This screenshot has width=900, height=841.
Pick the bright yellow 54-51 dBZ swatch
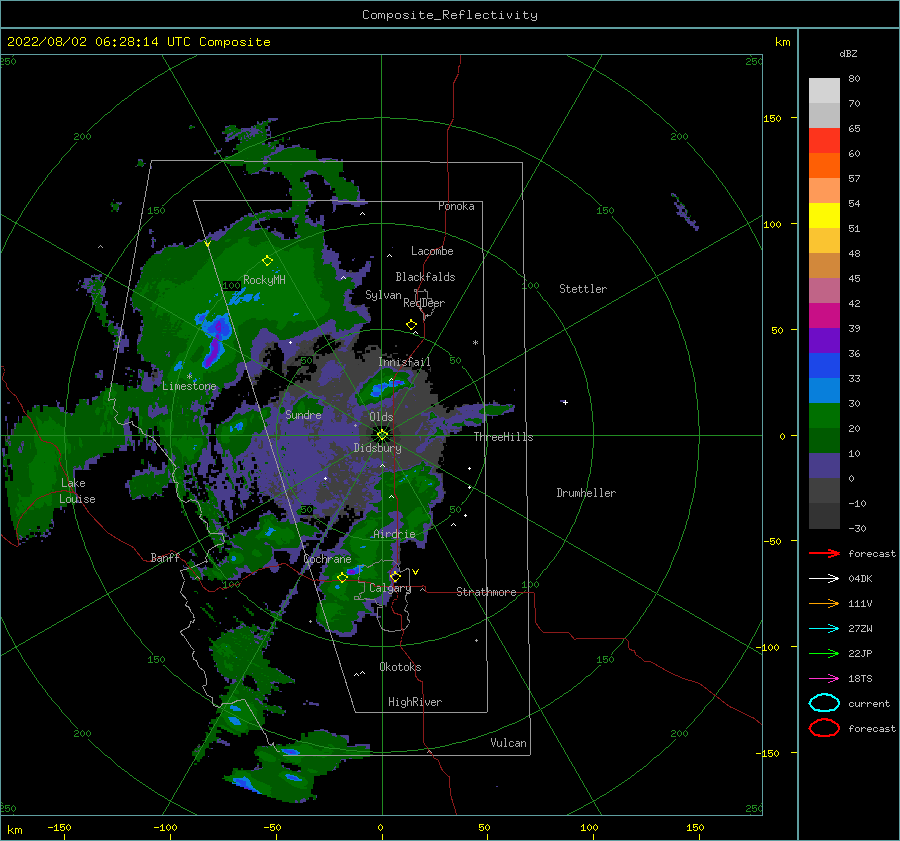(824, 215)
